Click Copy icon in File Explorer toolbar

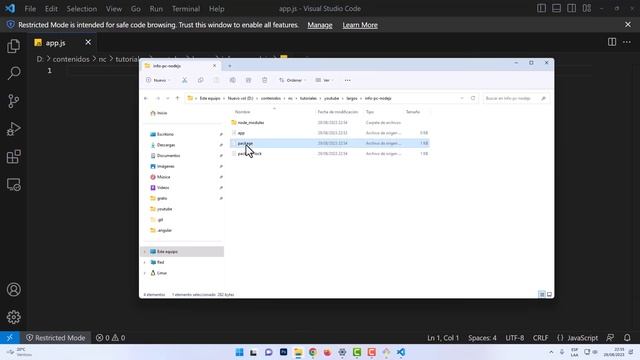[x=200, y=80]
